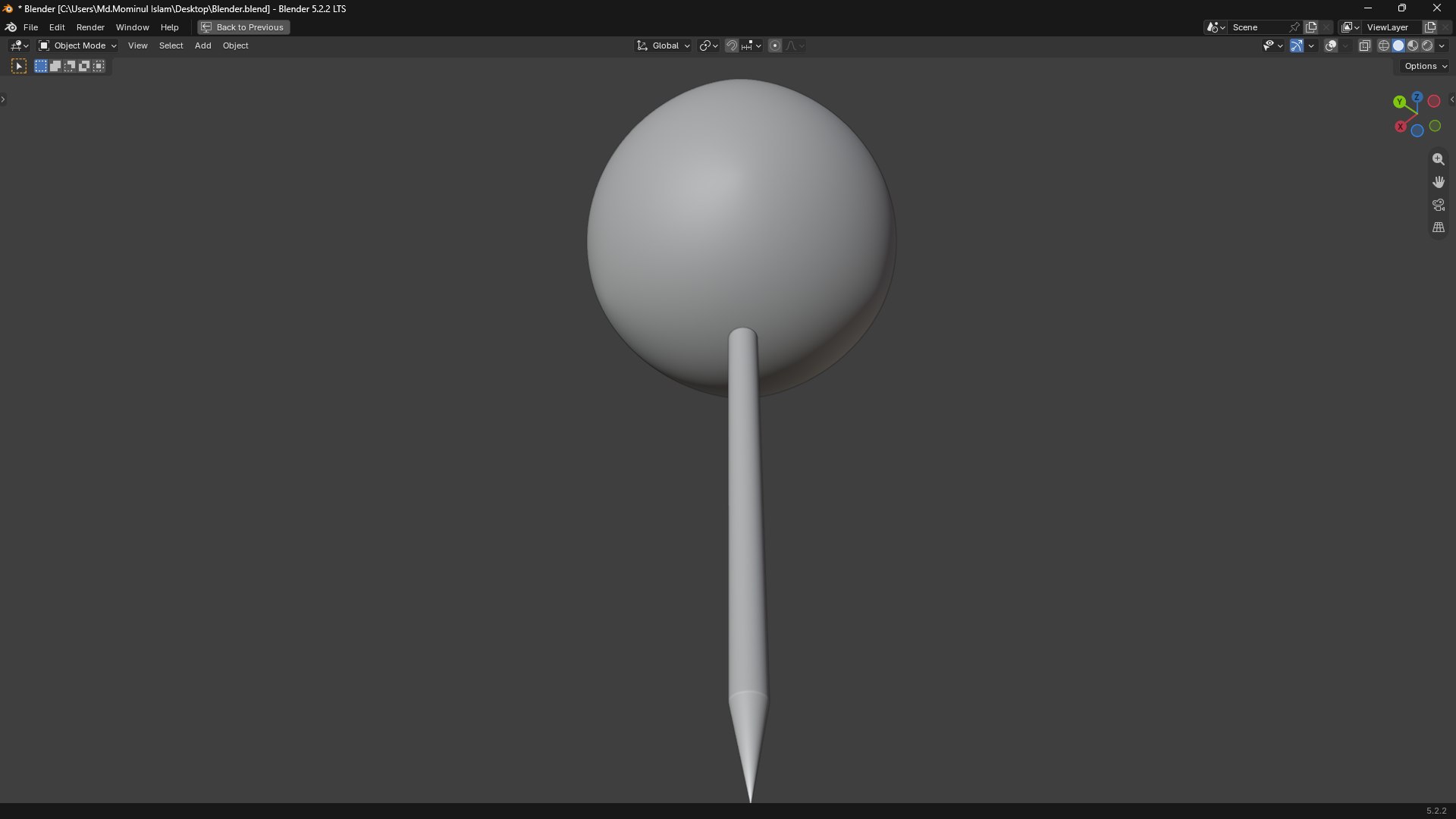Screen dimensions: 1456x819
Task: Toggle viewport gizmos display
Action: coord(1297,45)
